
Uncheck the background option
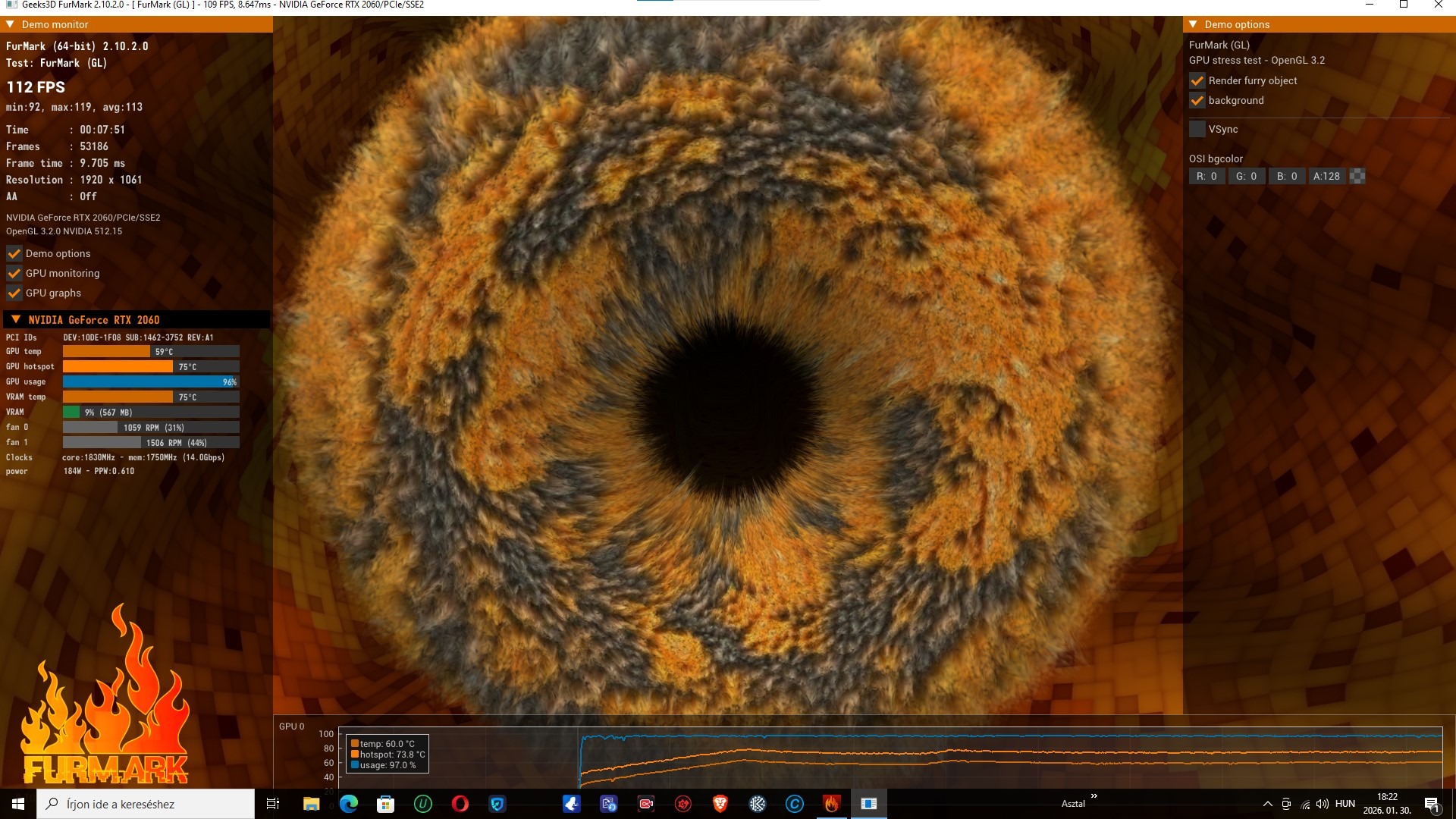[1197, 100]
